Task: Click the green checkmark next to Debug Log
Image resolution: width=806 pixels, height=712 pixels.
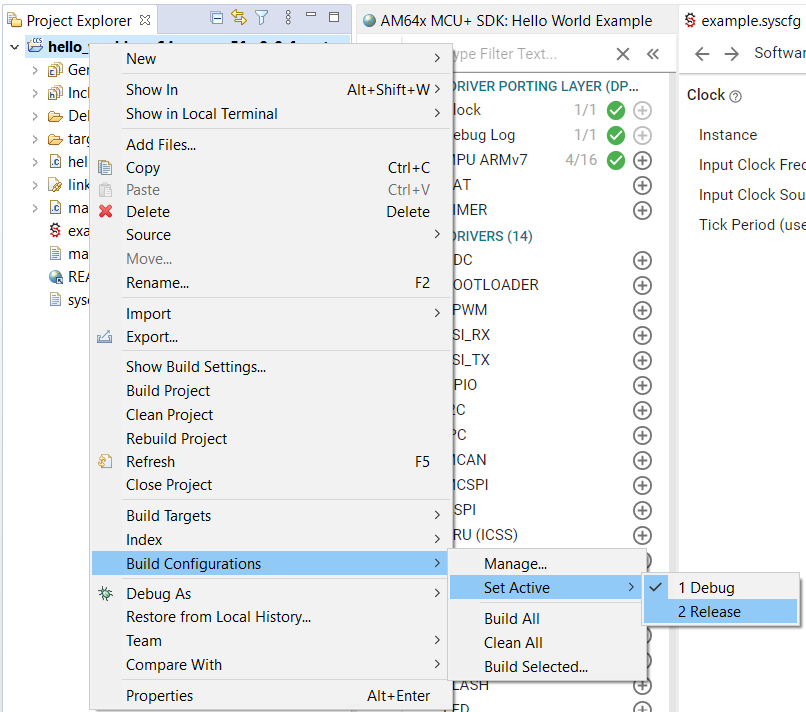Action: click(x=616, y=135)
